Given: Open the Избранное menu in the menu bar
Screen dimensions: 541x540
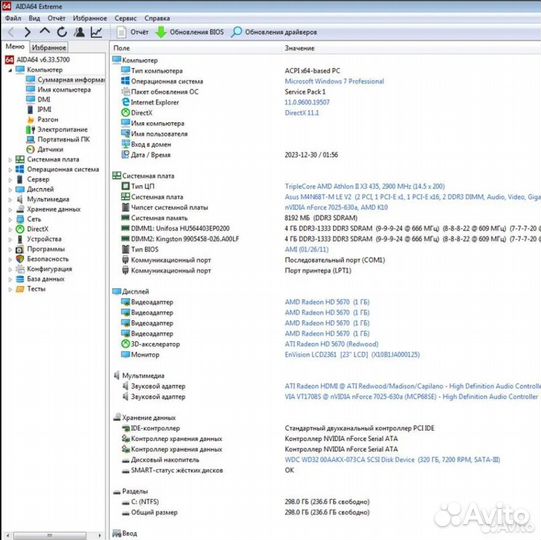Looking at the screenshot, I should [90, 18].
